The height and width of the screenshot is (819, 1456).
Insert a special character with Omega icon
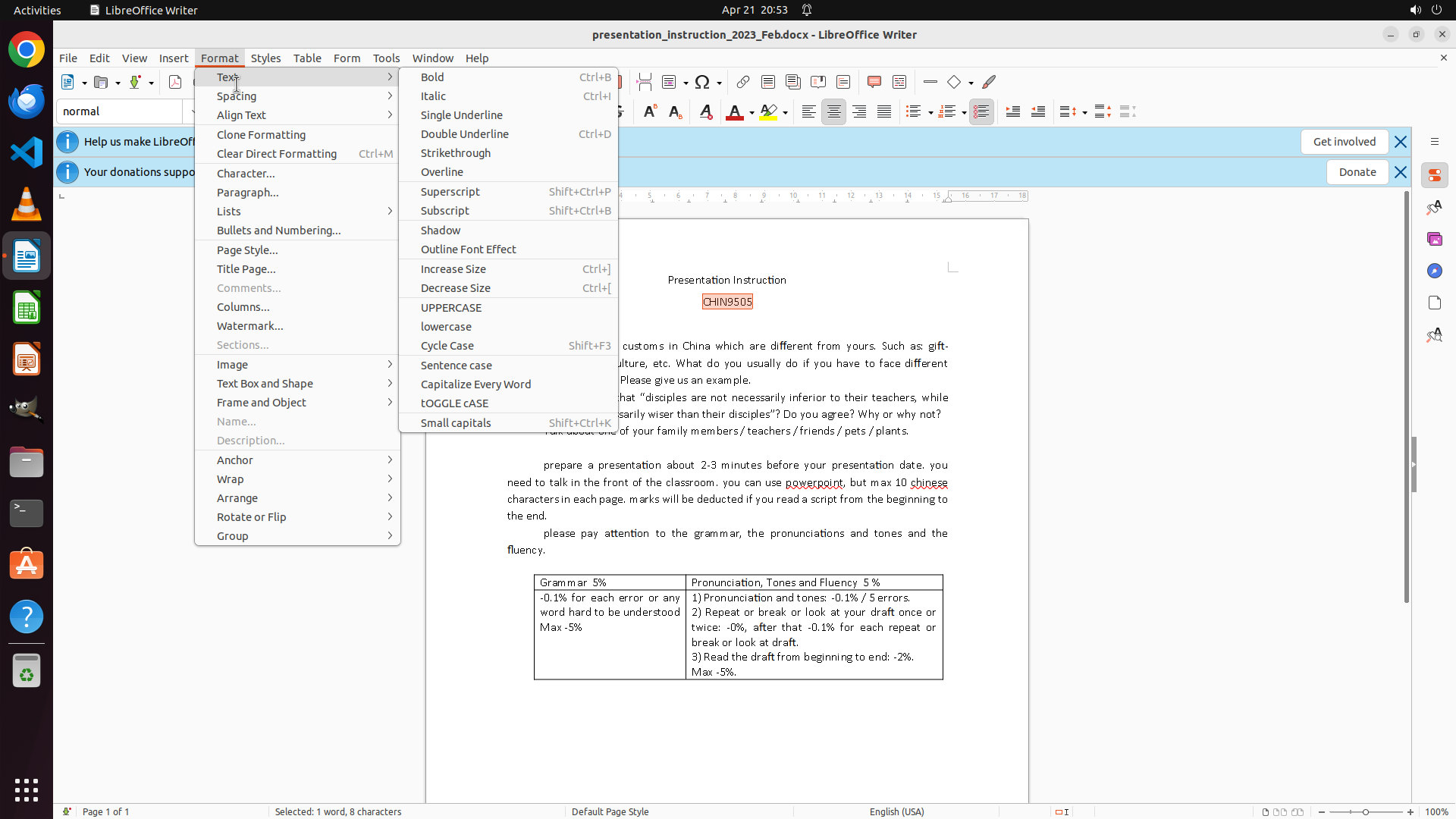(x=702, y=82)
